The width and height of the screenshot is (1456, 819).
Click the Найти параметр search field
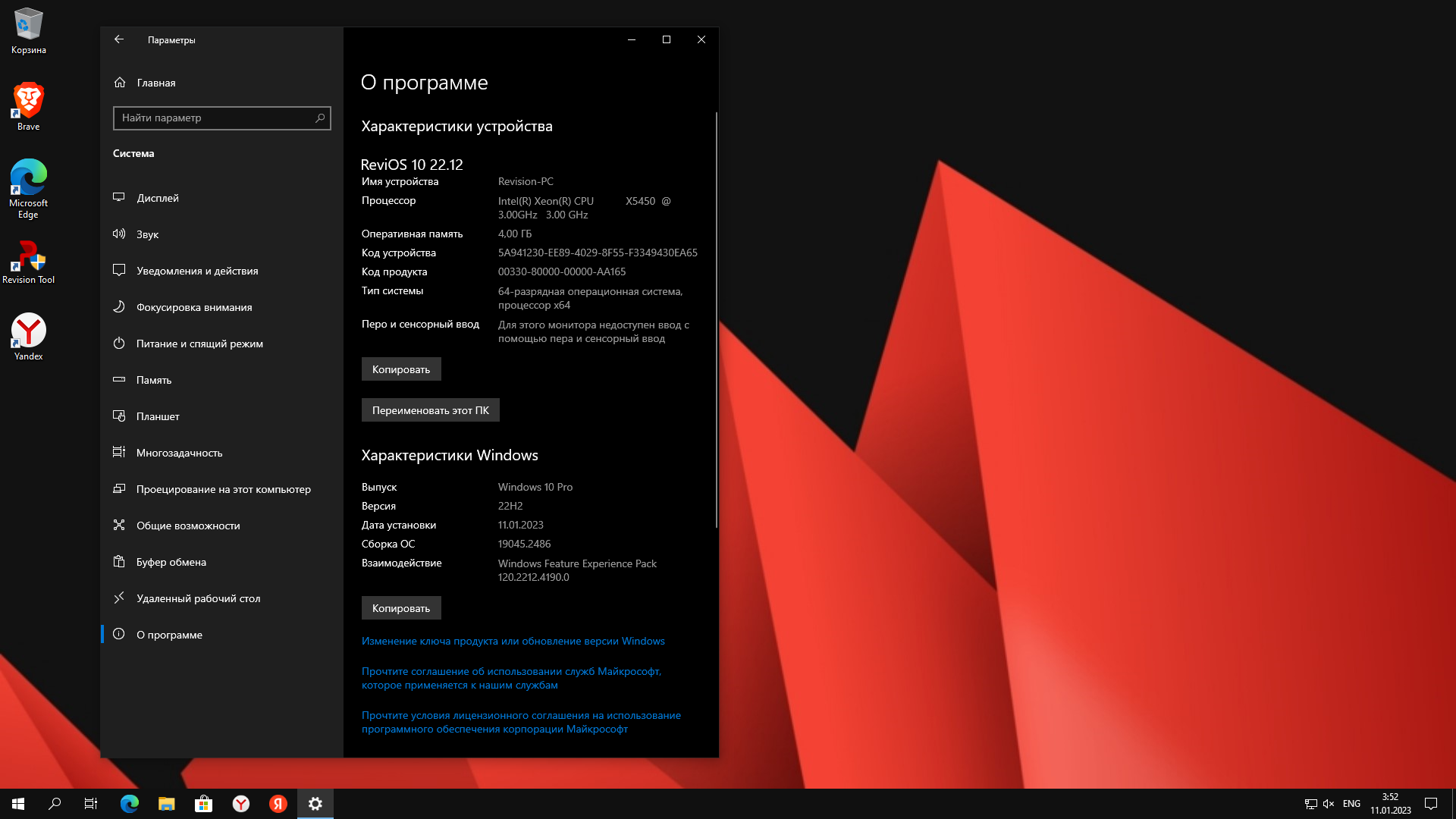(x=216, y=118)
